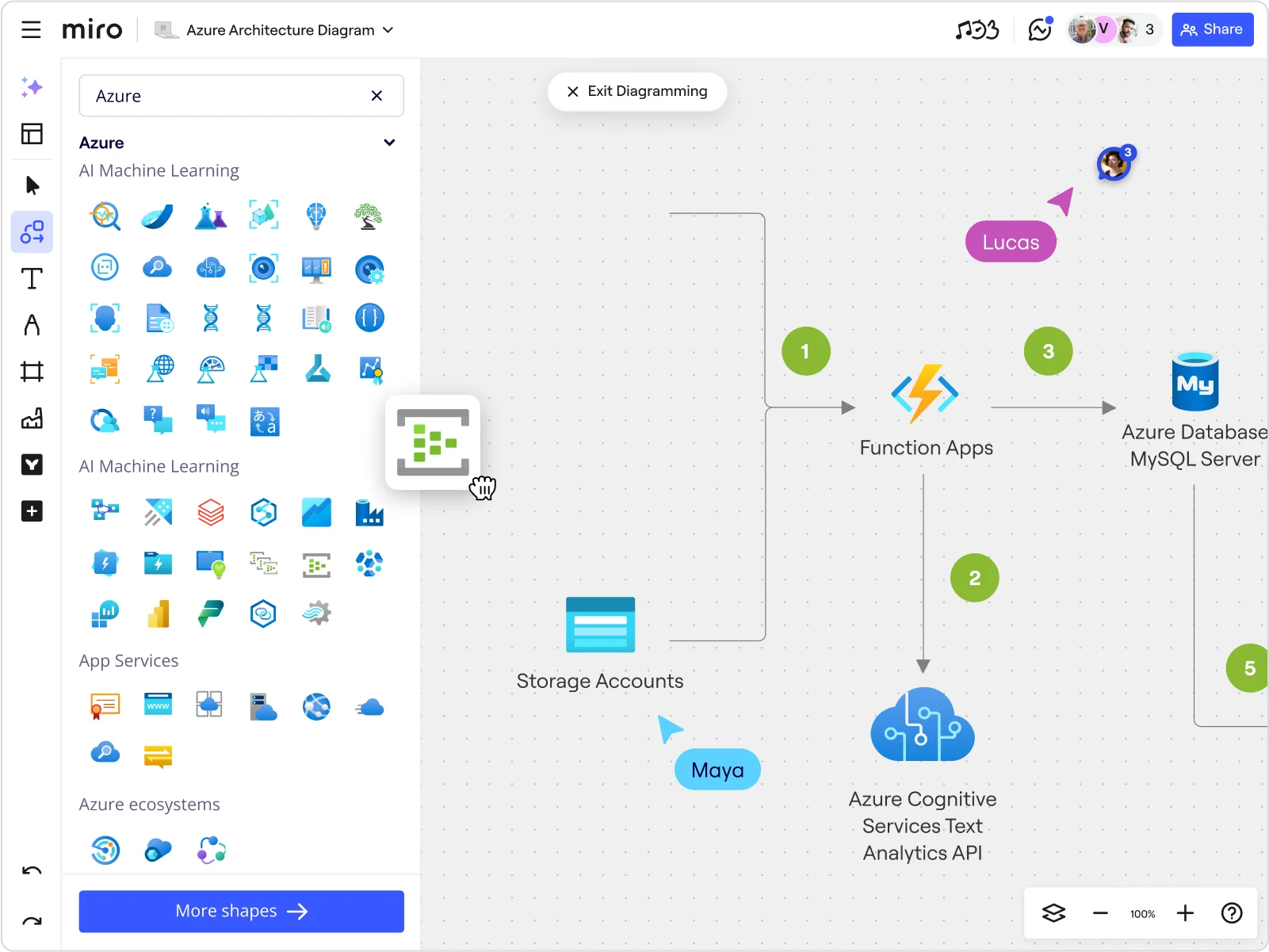Pick the www App Service Domain shape

tap(159, 704)
